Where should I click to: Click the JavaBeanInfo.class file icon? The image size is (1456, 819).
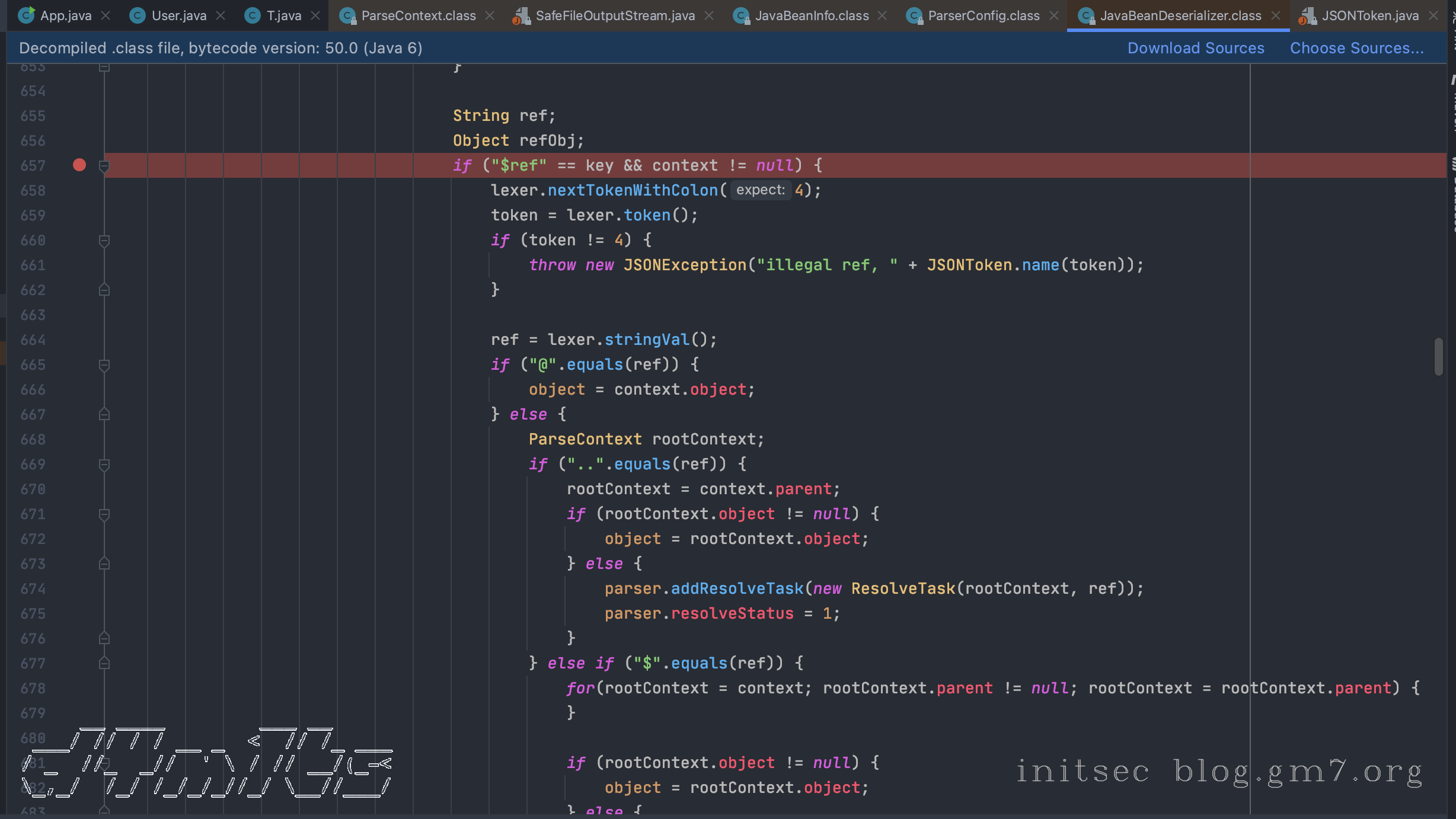pos(740,16)
